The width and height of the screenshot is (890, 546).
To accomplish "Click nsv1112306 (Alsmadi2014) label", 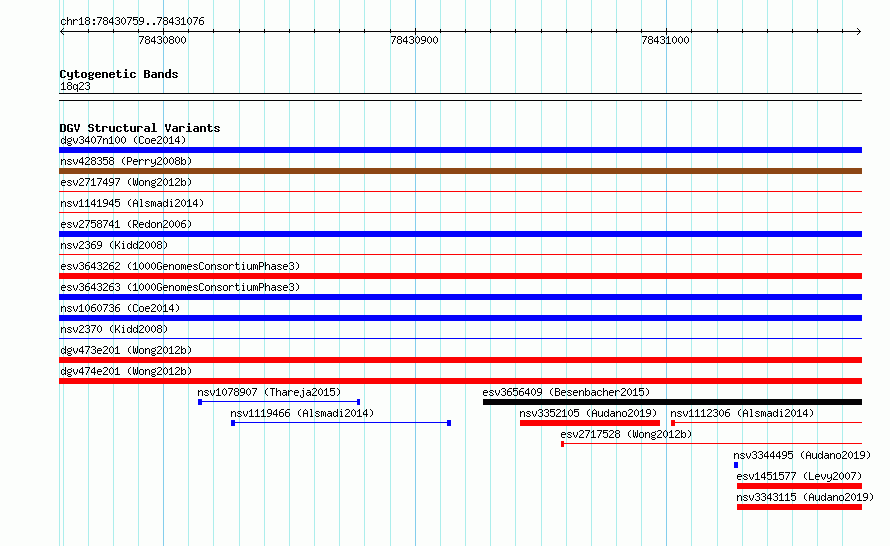I will tap(742, 413).
